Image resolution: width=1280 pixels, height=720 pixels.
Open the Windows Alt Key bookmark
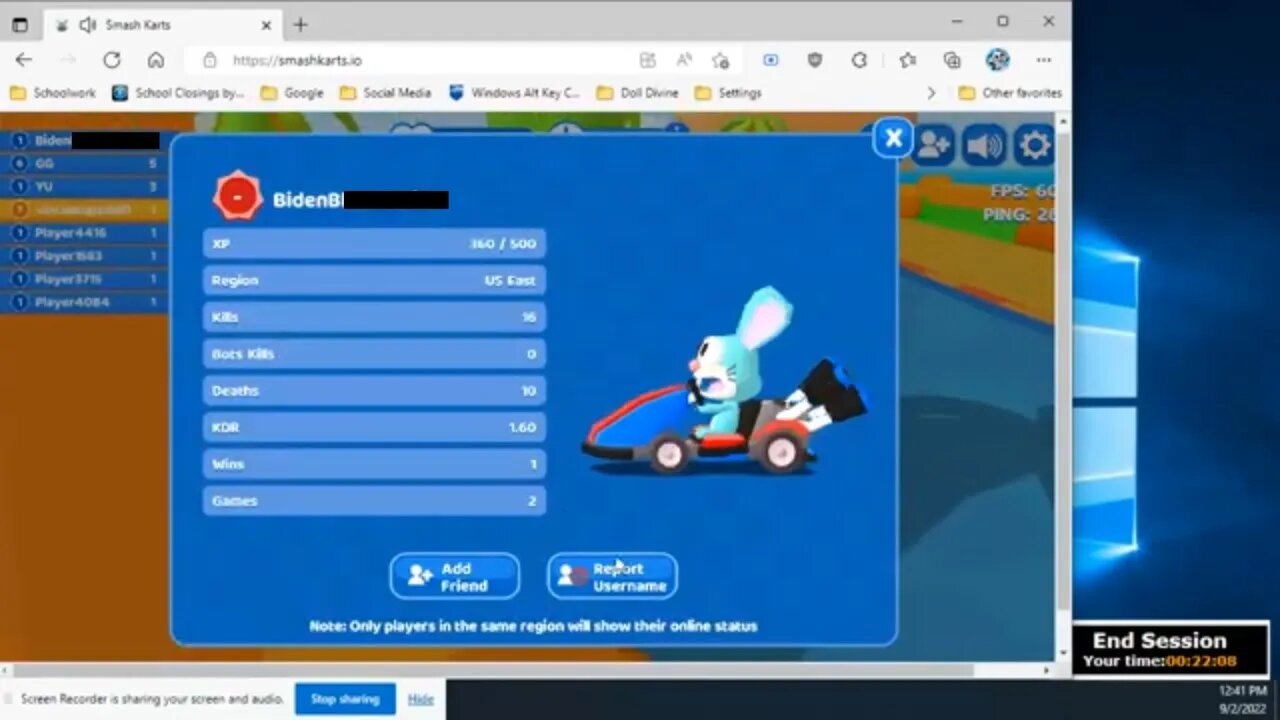pyautogui.click(x=514, y=93)
